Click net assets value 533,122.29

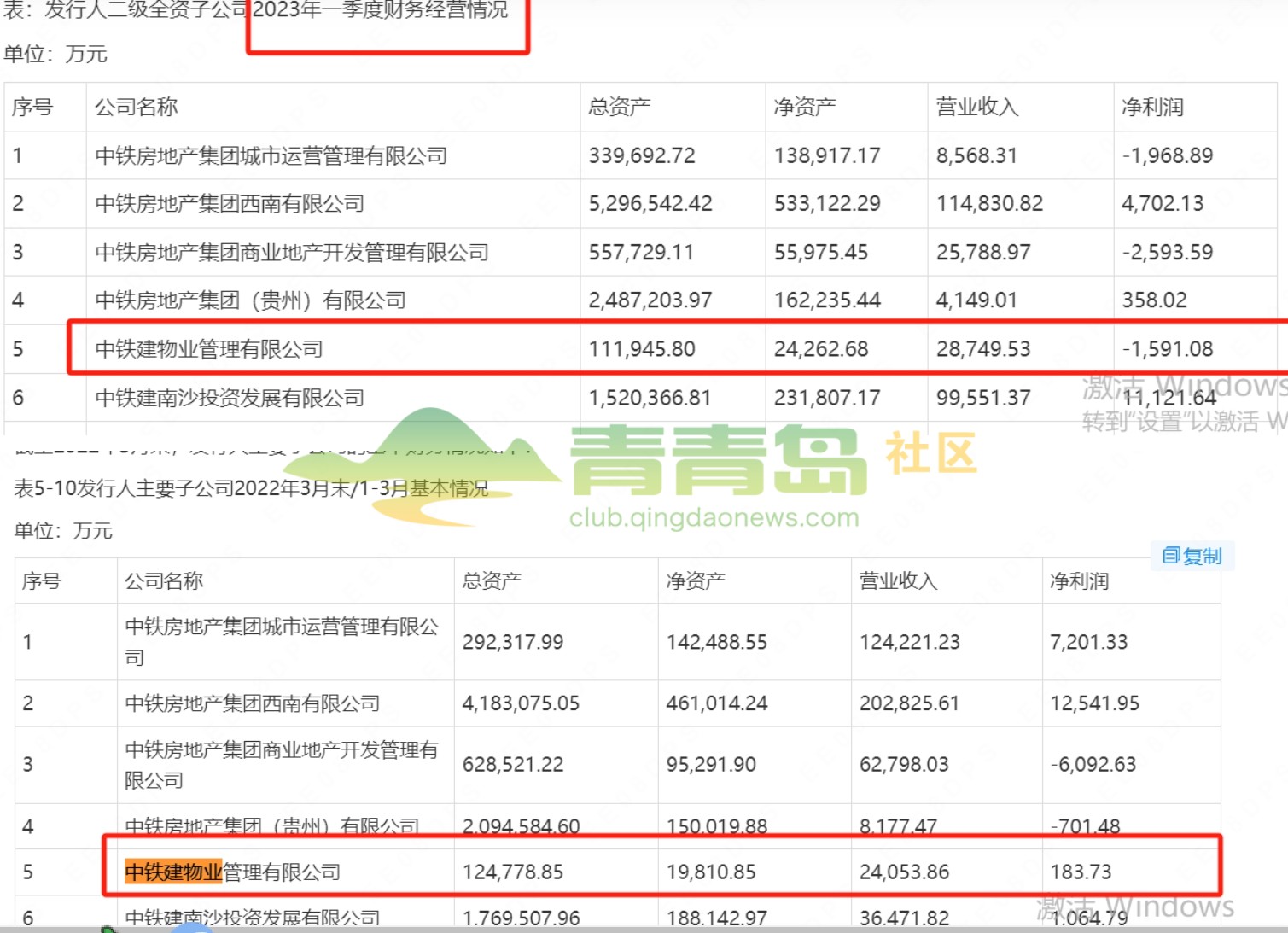pos(827,204)
